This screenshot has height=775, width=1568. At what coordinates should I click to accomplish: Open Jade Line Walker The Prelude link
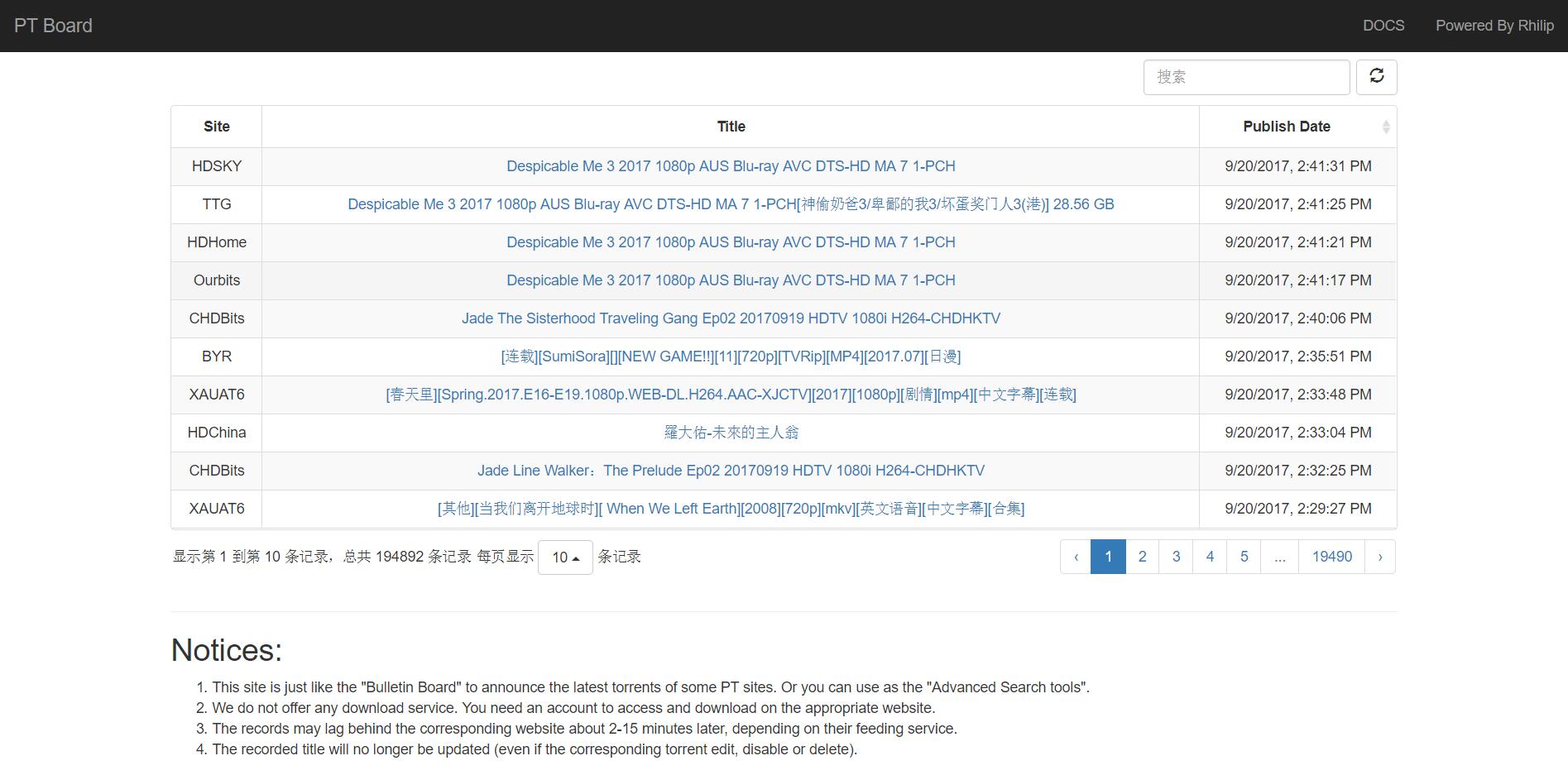[x=731, y=471]
